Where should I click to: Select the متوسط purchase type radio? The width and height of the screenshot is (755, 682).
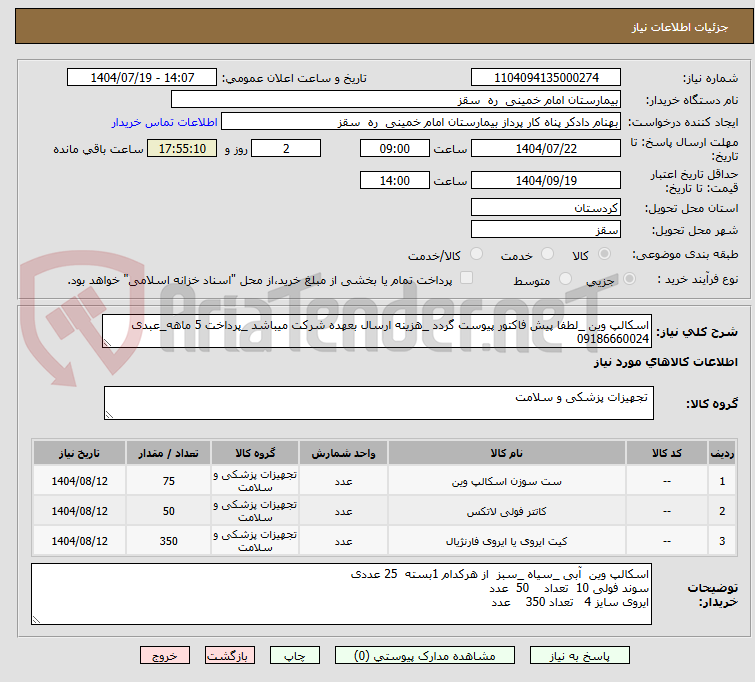565,279
